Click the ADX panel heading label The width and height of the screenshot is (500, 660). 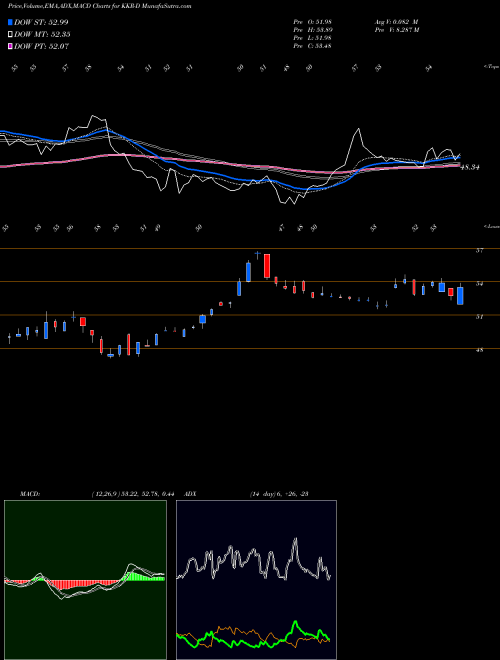pos(191,494)
